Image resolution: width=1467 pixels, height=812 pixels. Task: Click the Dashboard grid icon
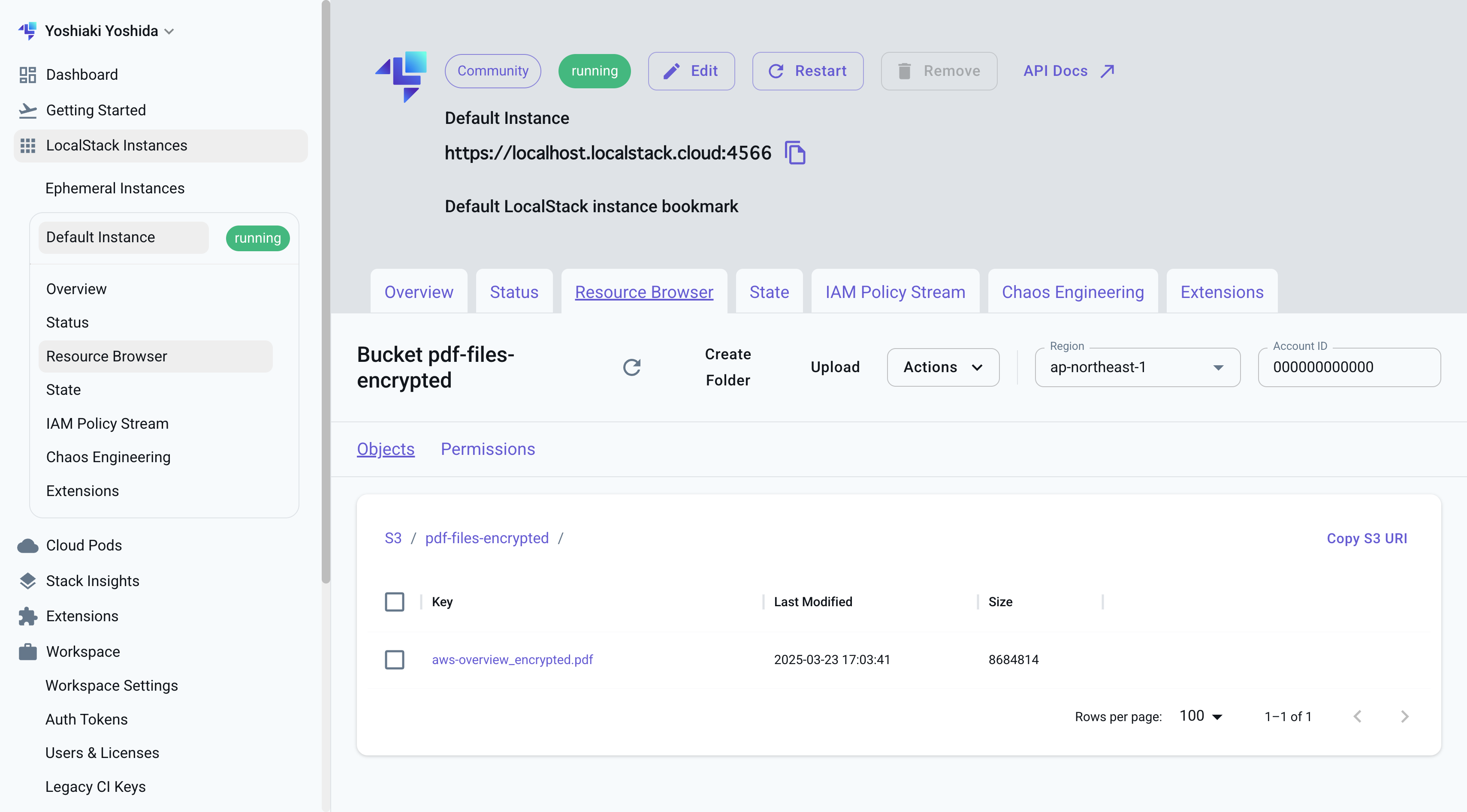[x=27, y=75]
